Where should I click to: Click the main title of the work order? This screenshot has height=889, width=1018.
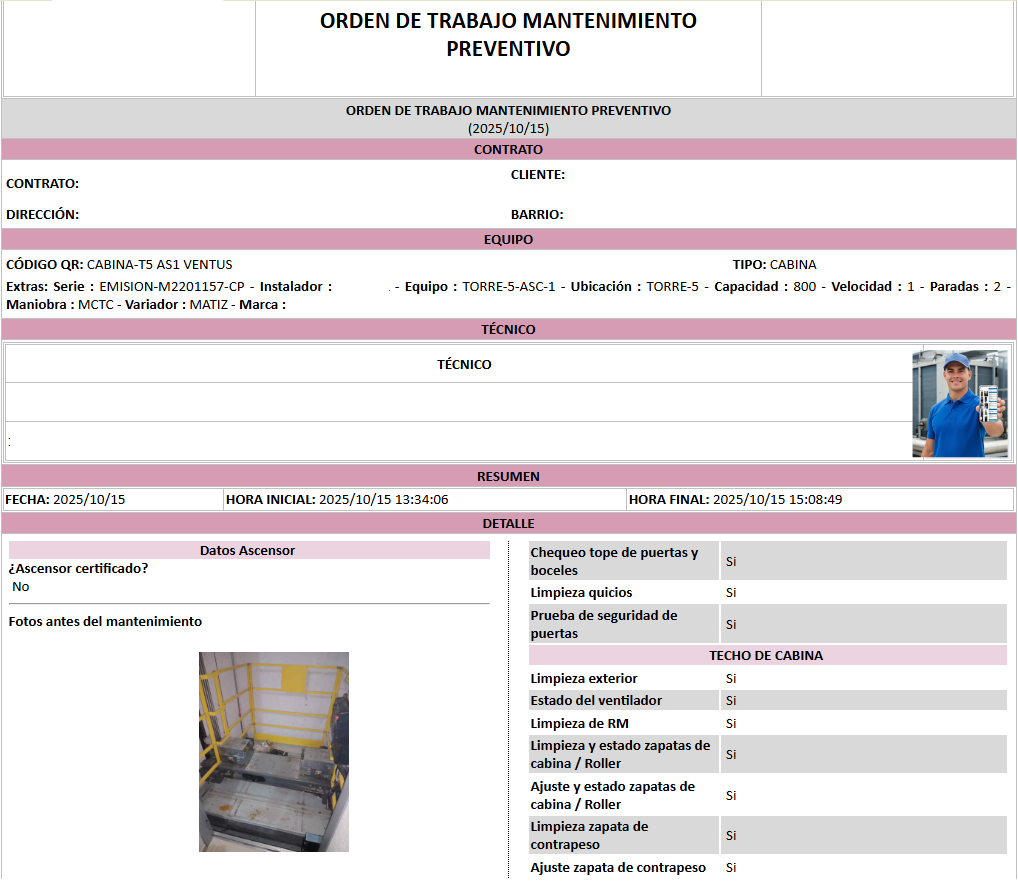pos(508,34)
